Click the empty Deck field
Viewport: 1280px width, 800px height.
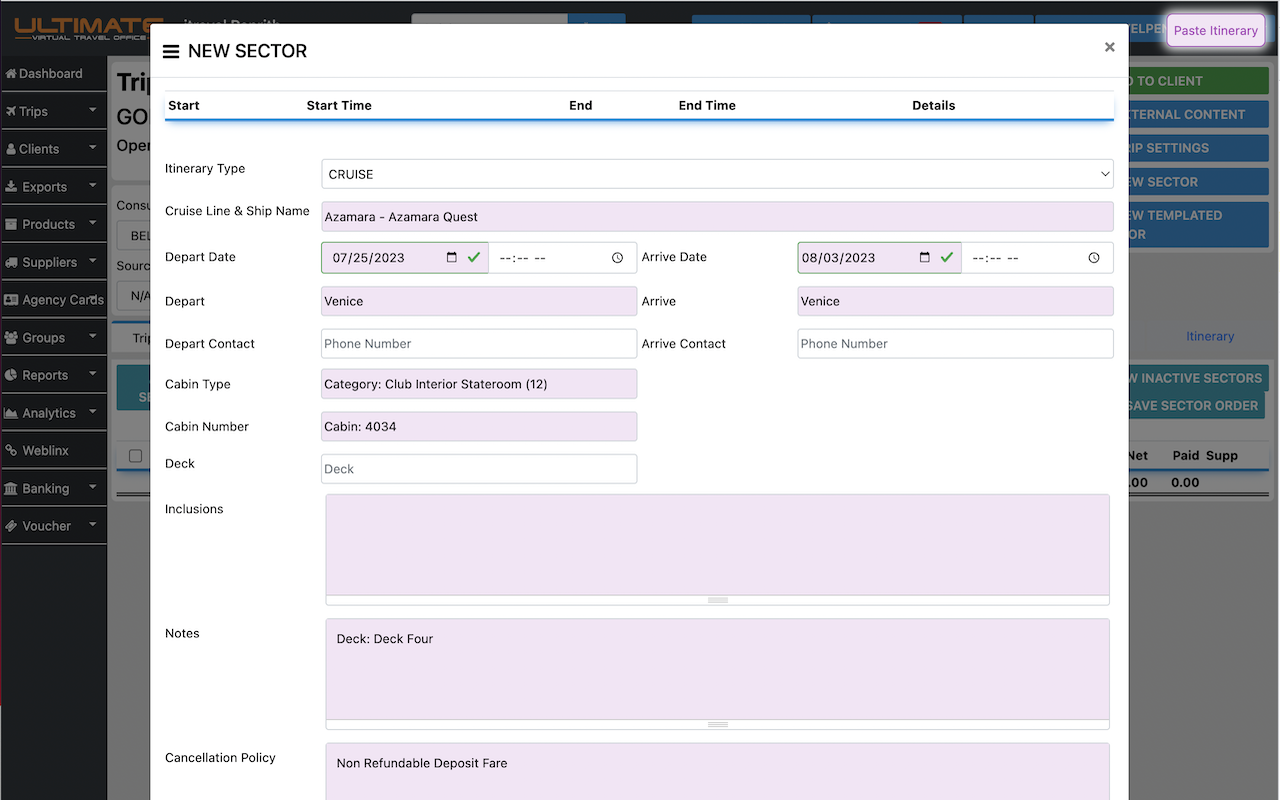pos(479,468)
